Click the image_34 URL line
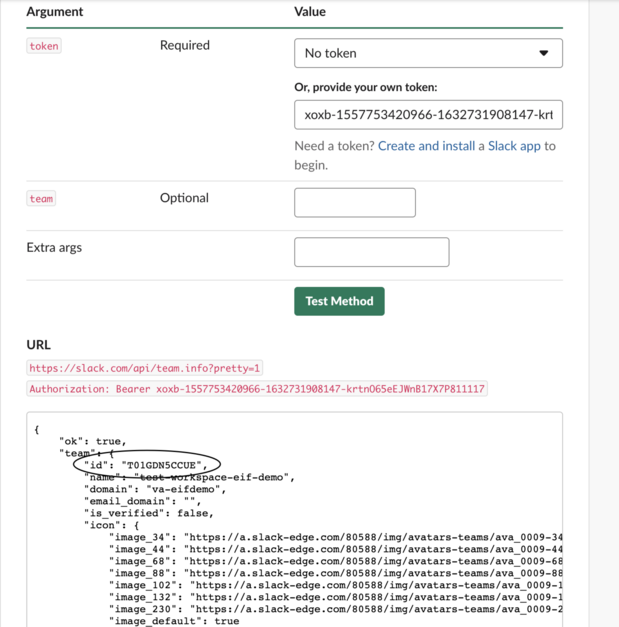The width and height of the screenshot is (619, 627). point(336,537)
